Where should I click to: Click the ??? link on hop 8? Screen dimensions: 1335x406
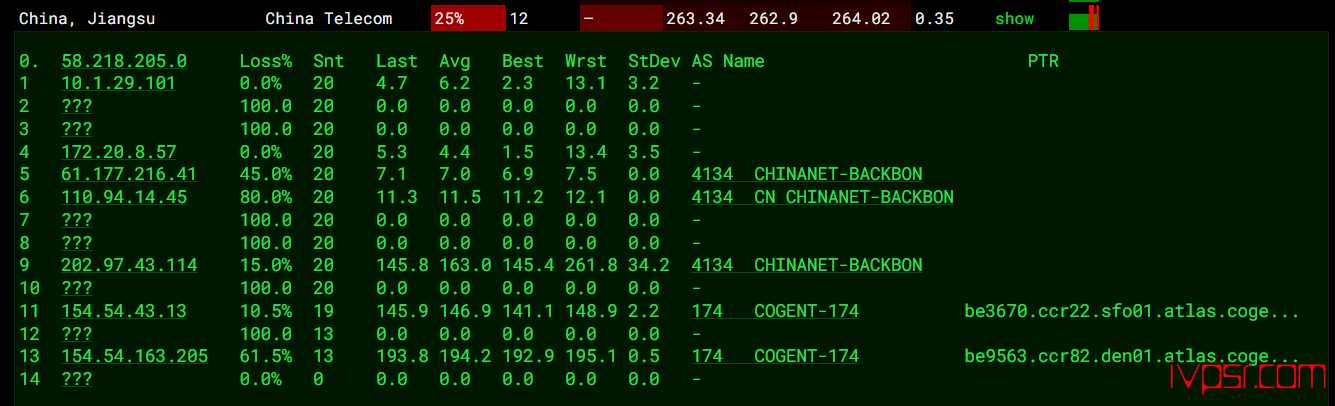(77, 243)
